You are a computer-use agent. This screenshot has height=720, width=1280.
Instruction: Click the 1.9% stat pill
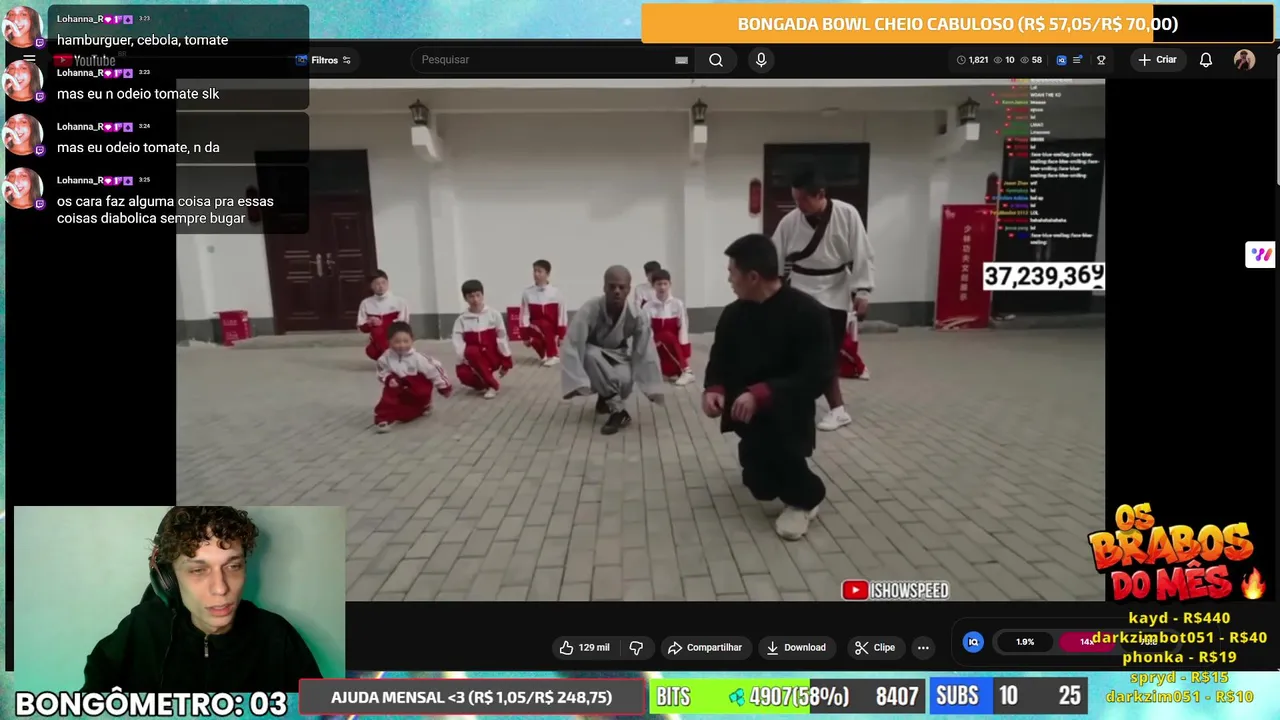click(x=1025, y=642)
